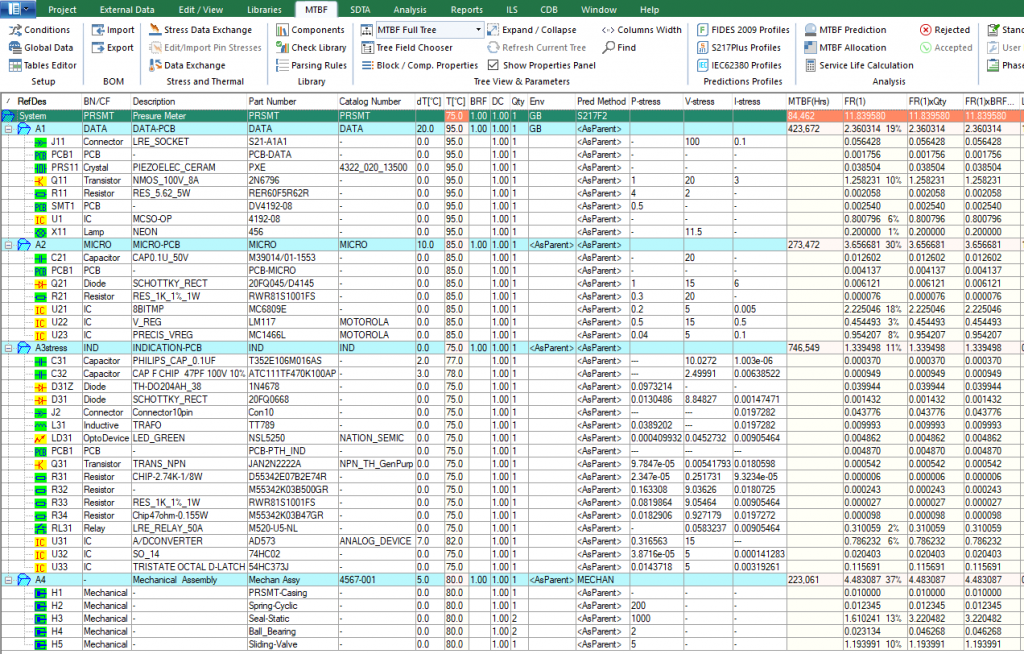The image size is (1024, 654).
Task: Toggle Show Properties Panel checkbox
Action: [493, 65]
